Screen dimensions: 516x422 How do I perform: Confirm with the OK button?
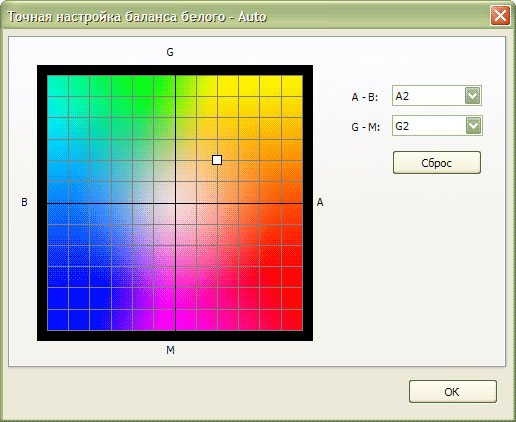click(x=453, y=392)
